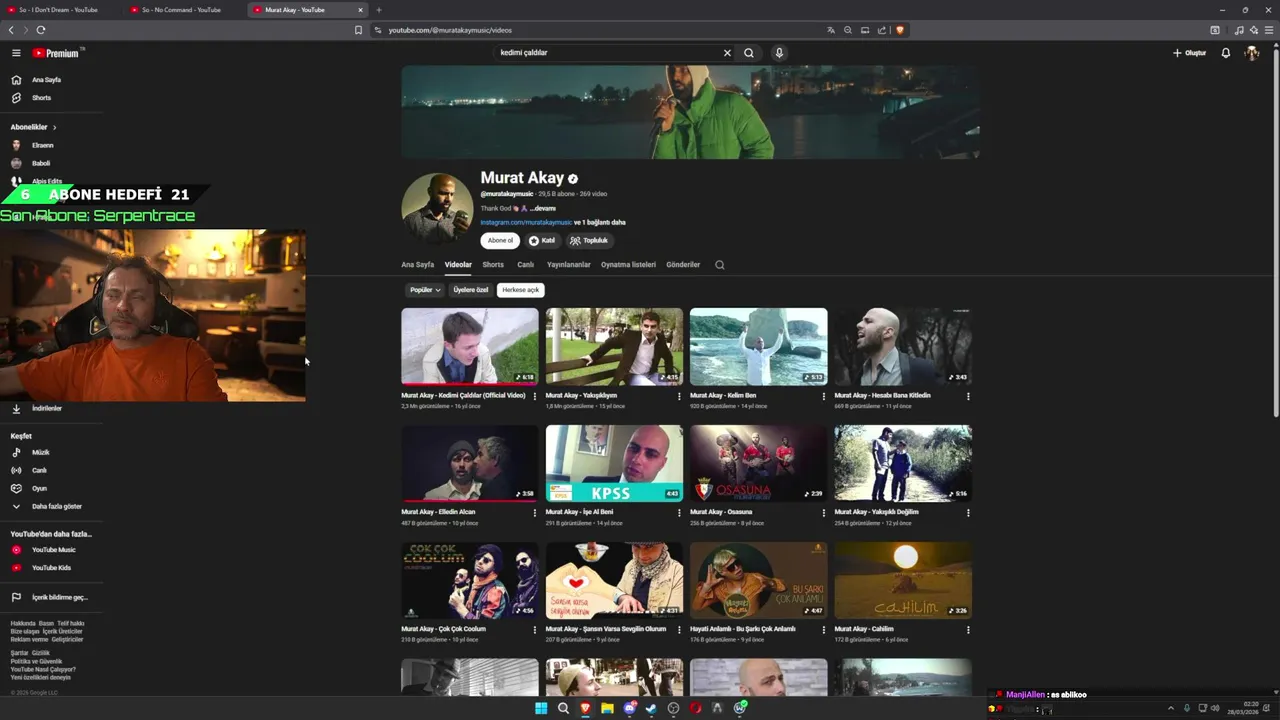Open Windows Start menu

[541, 708]
